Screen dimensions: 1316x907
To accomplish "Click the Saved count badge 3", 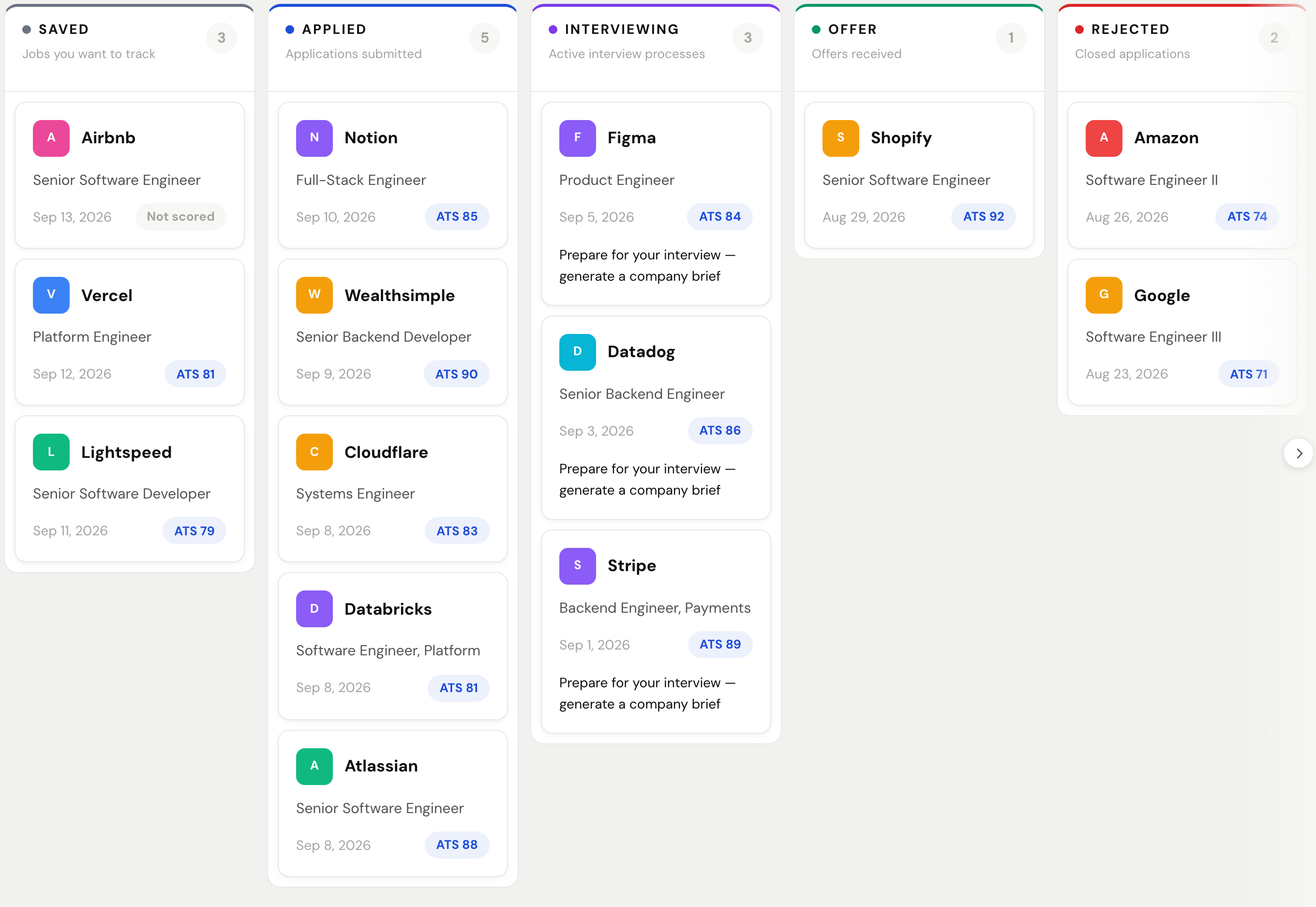I will pyautogui.click(x=222, y=38).
